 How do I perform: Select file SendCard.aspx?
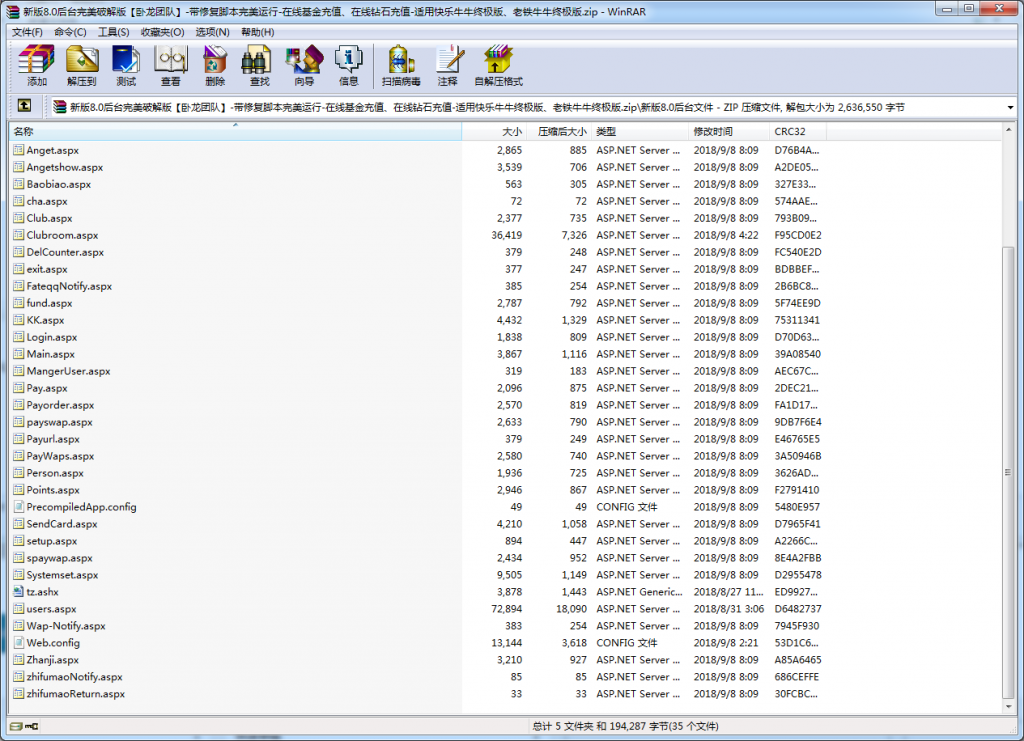click(62, 524)
